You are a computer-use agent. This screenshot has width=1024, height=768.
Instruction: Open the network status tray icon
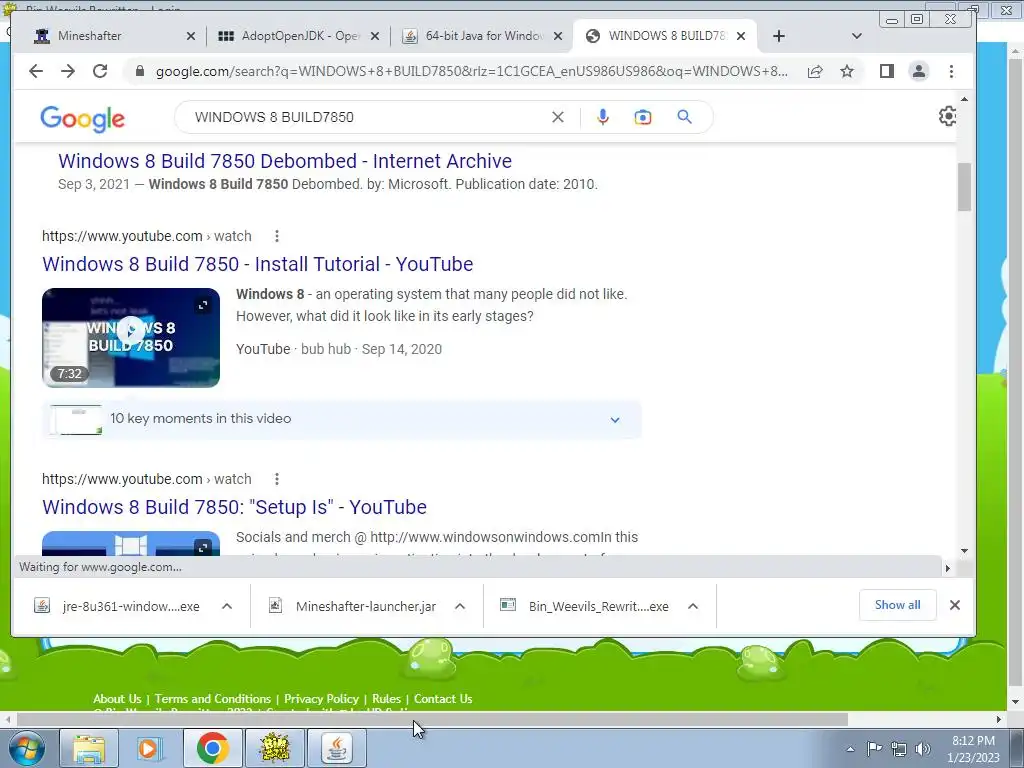click(899, 749)
